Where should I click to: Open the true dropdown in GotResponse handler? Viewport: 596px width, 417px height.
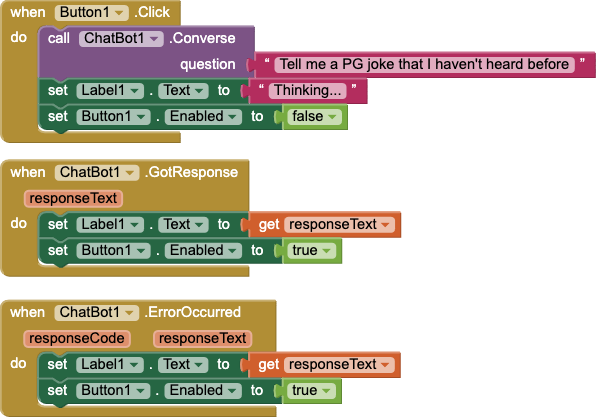point(311,251)
